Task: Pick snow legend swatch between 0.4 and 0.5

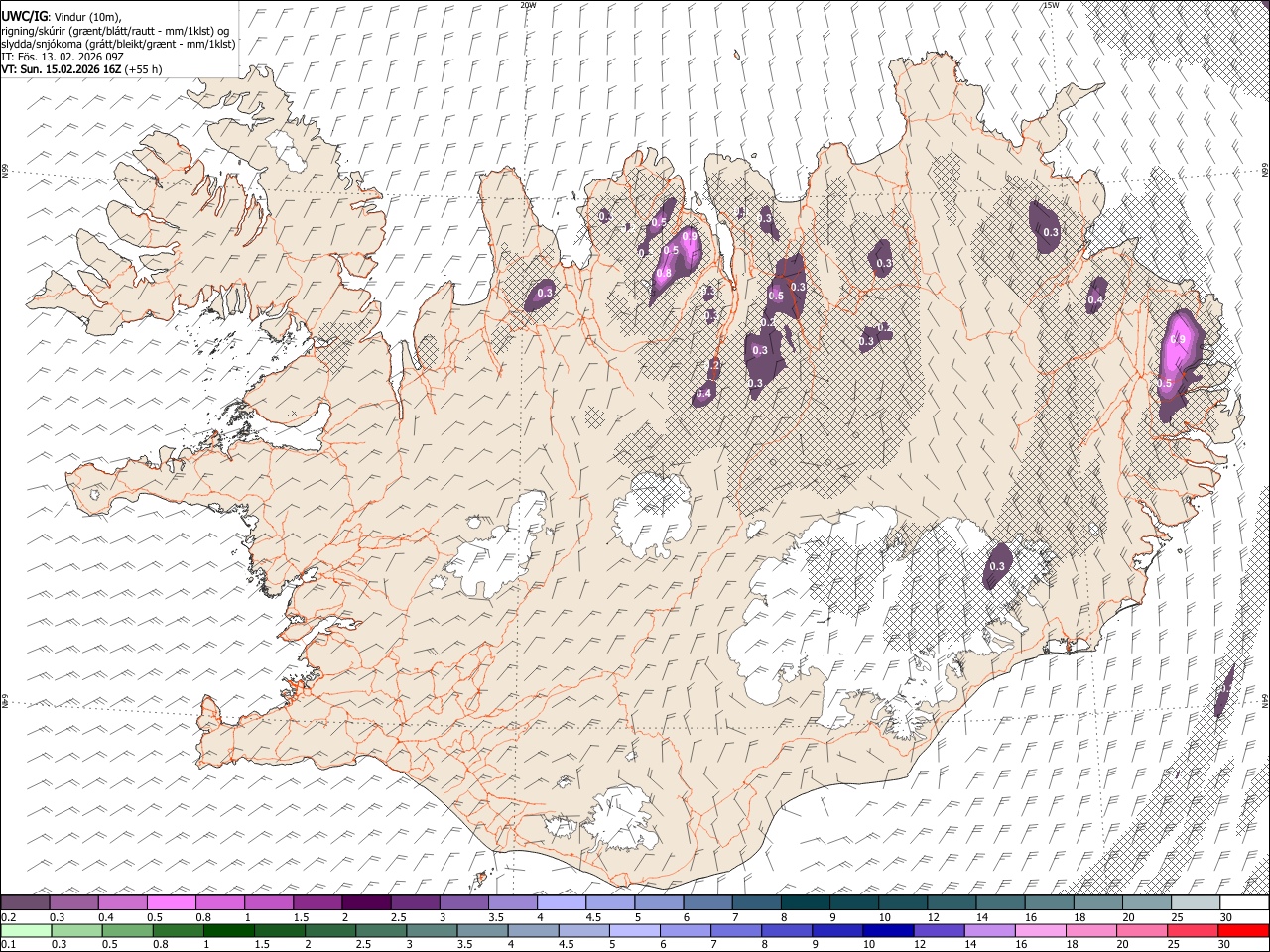Action: pos(122,903)
